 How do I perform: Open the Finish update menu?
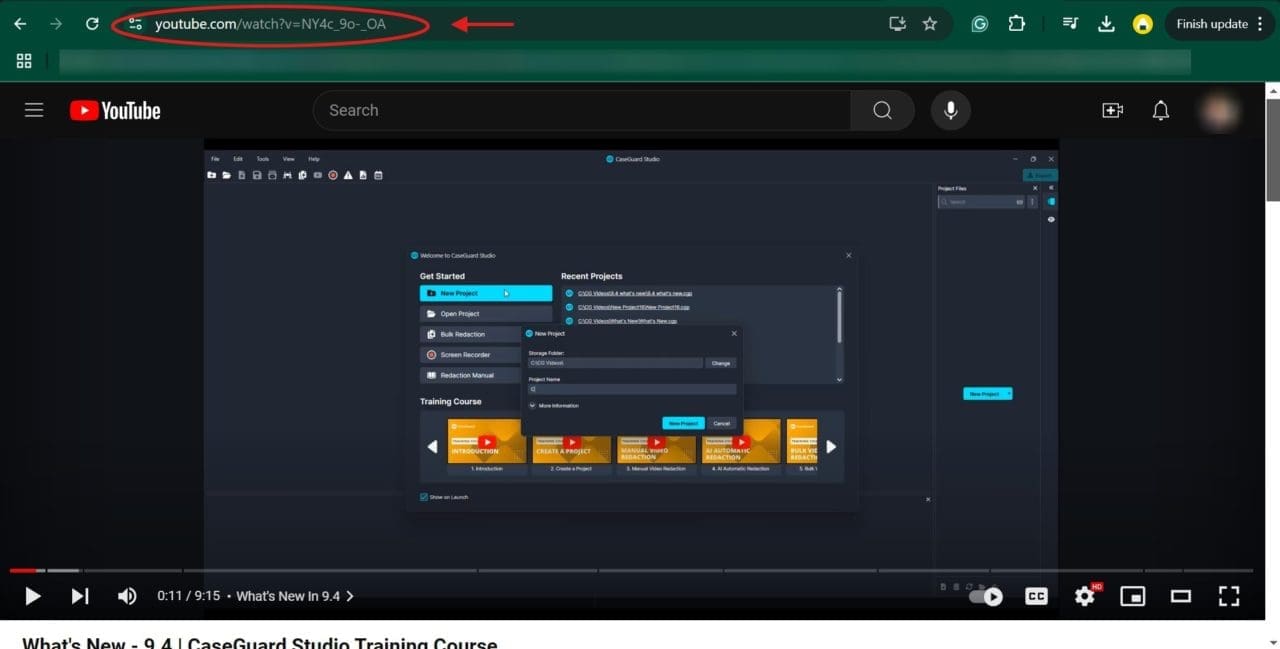pyautogui.click(x=1219, y=24)
